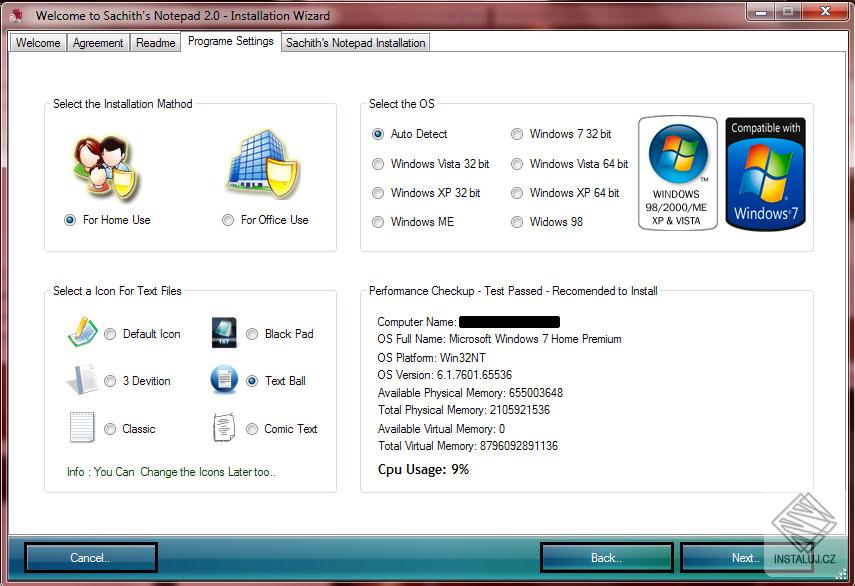
Task: Click the Text Ball blue icon
Action: 224,379
